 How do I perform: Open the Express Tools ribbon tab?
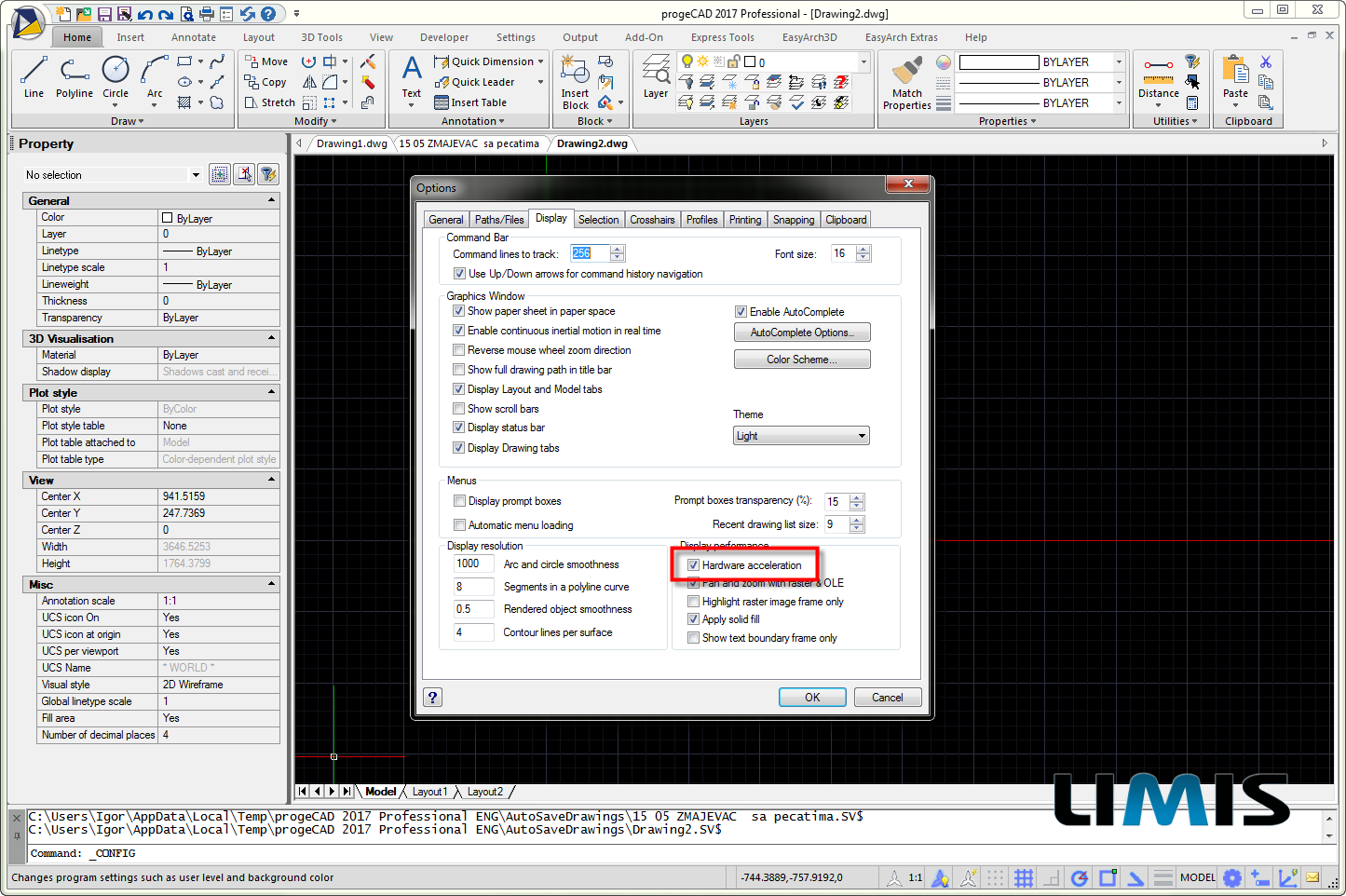(x=722, y=37)
